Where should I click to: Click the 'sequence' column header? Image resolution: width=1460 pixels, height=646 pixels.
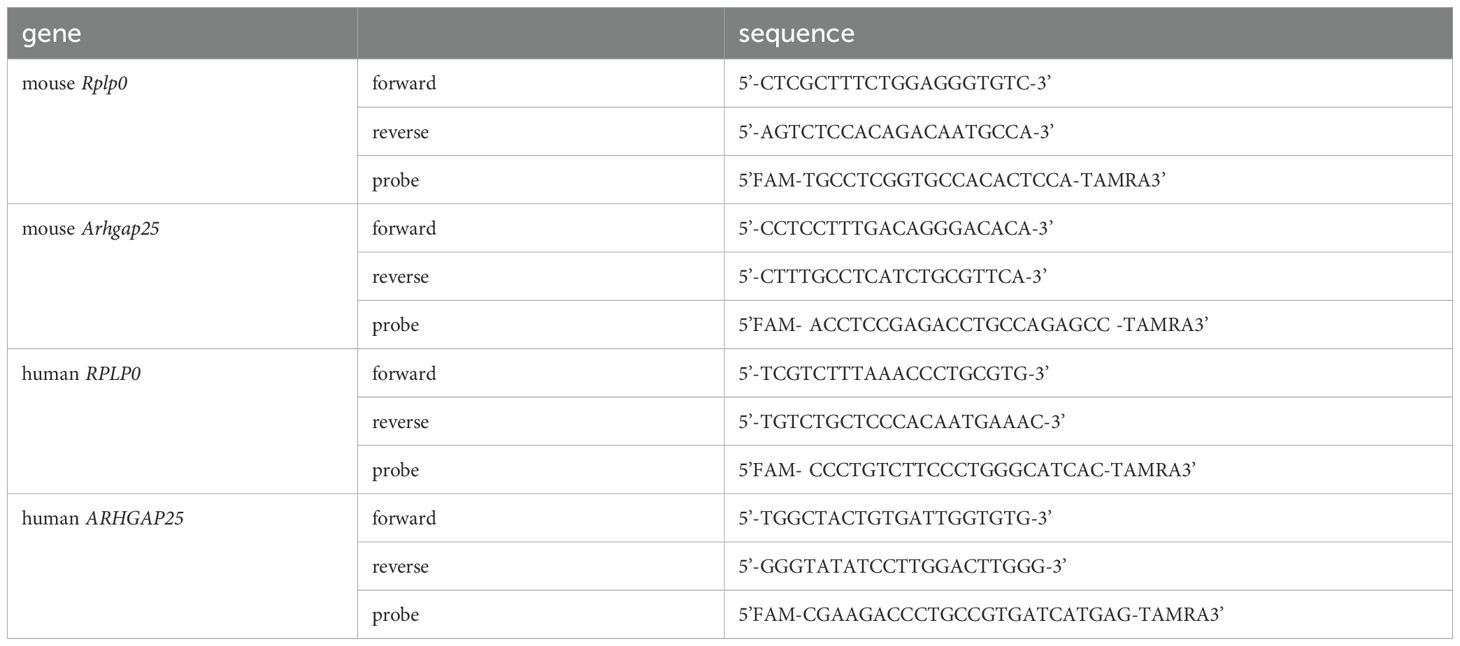coord(796,34)
